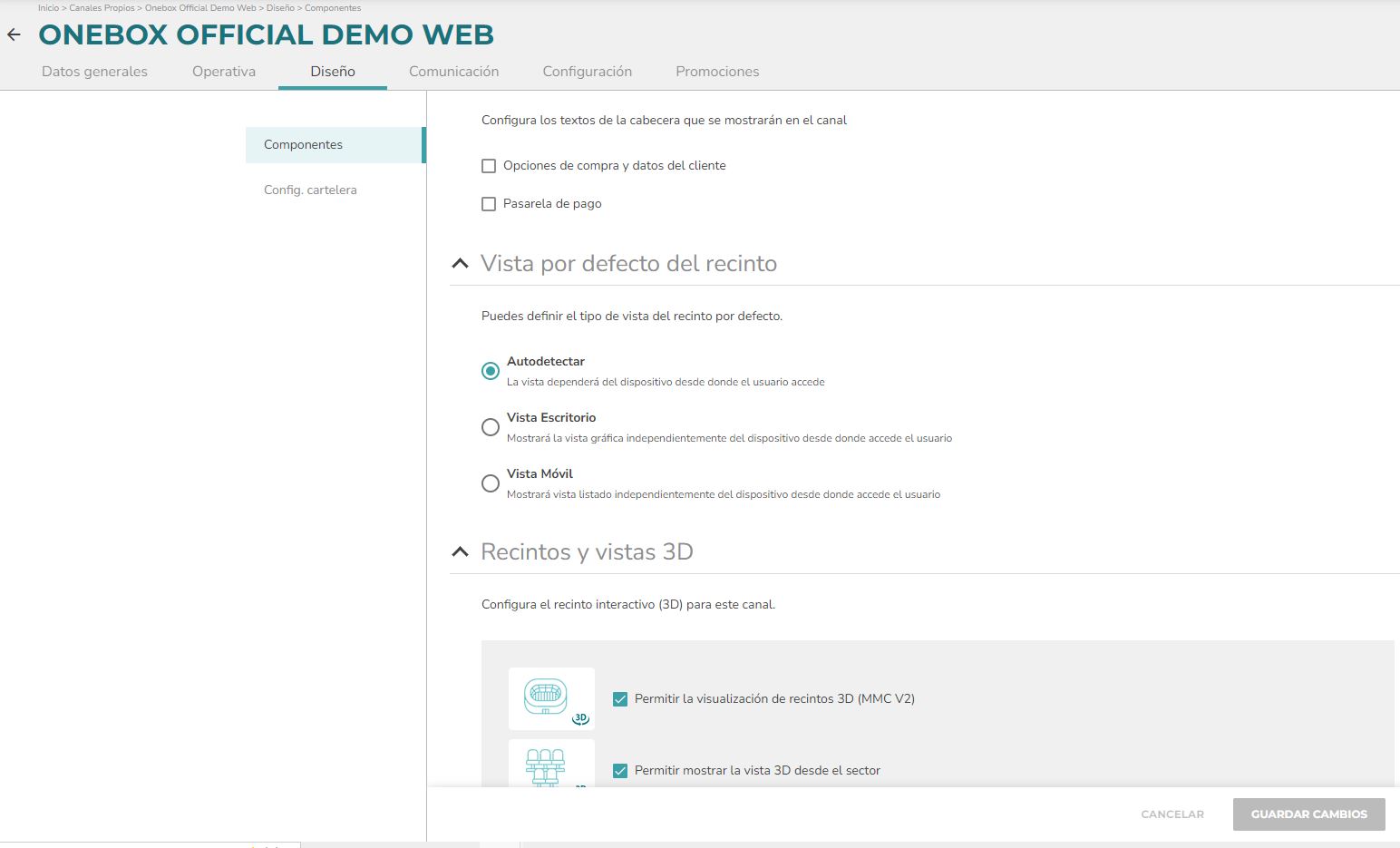Screen dimensions: 1400x848
Task: Go to the Configuración tab
Action: pos(588,72)
